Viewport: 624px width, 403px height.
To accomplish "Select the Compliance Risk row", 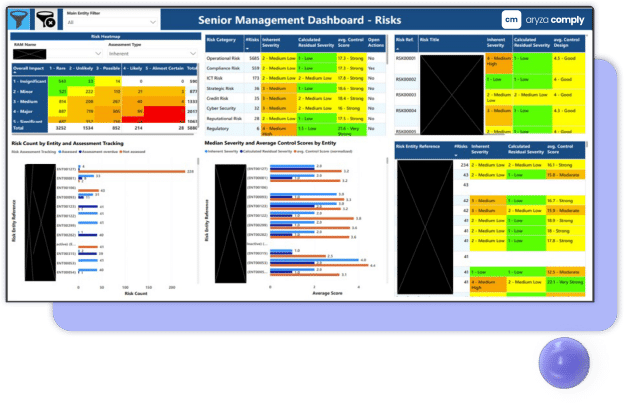I will pyautogui.click(x=295, y=68).
